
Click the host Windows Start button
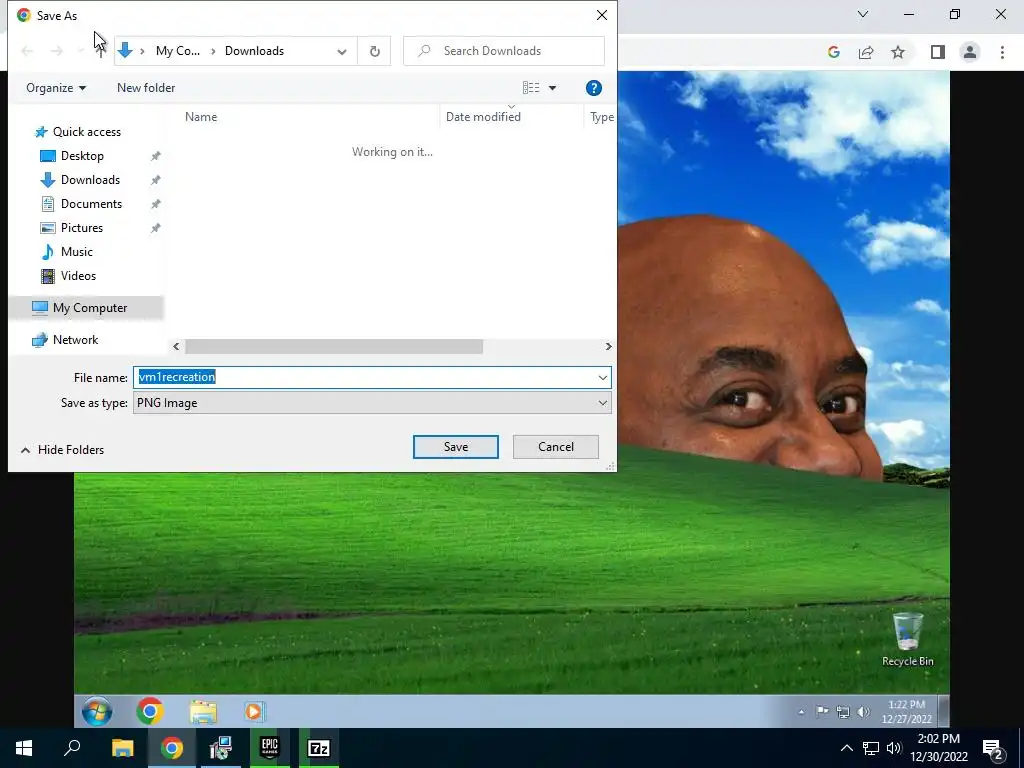click(x=24, y=748)
